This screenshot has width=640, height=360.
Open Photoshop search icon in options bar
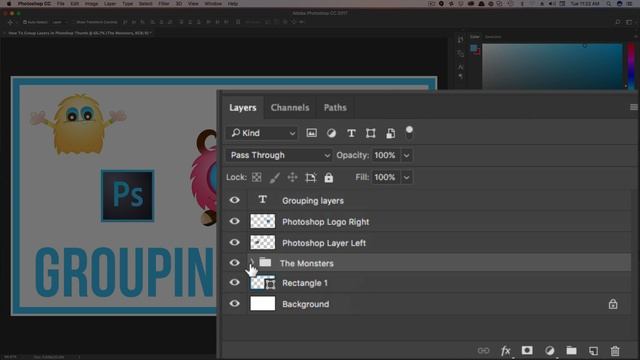(618, 22)
